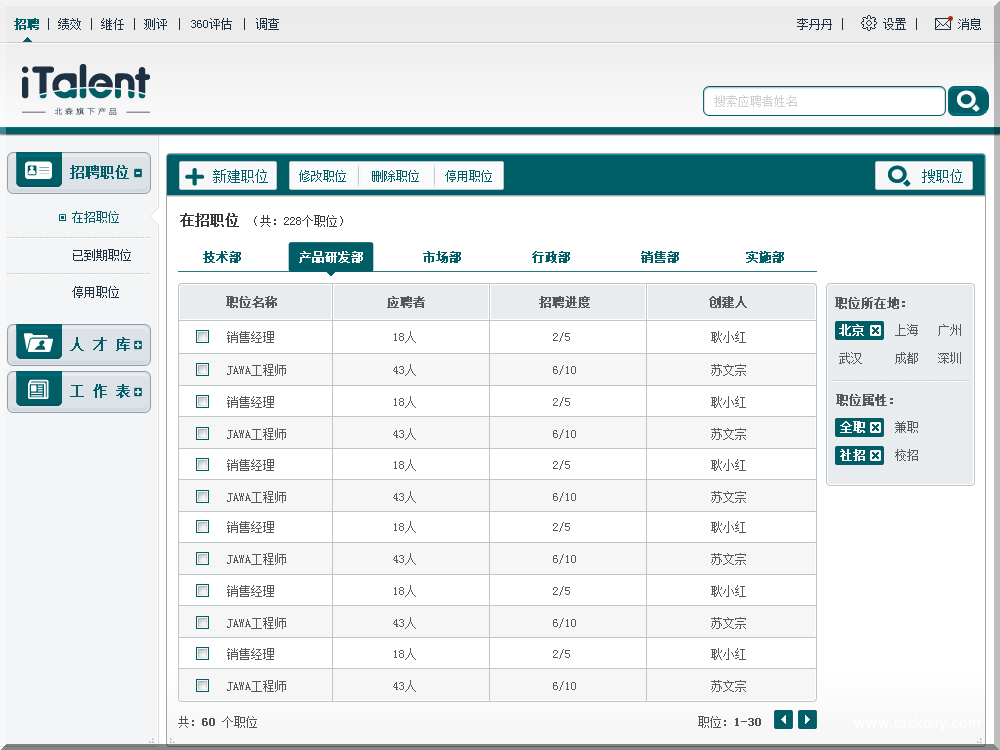This screenshot has width=1000, height=750.
Task: Remove the 社招 filter tag
Action: click(x=876, y=455)
